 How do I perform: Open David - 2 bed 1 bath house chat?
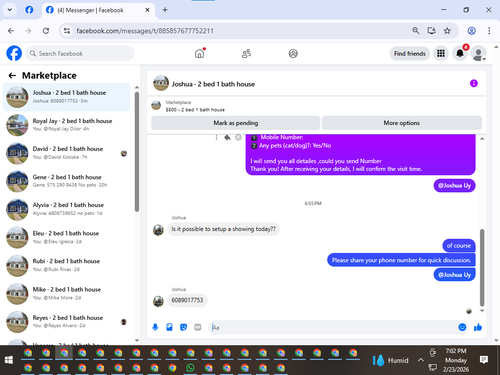67,153
